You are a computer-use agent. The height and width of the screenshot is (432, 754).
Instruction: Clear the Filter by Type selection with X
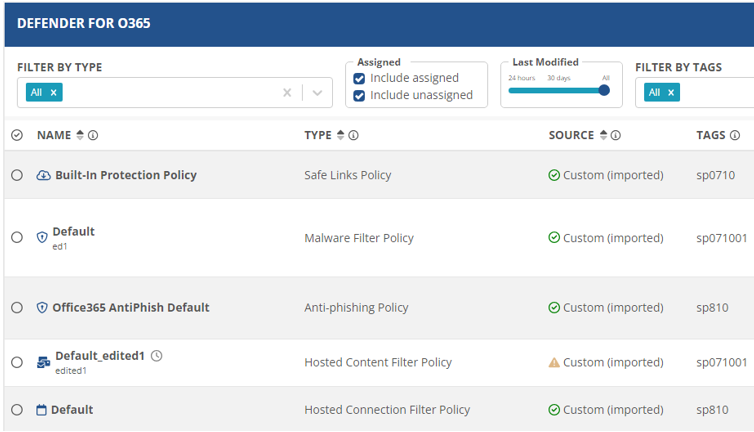pyautogui.click(x=287, y=92)
